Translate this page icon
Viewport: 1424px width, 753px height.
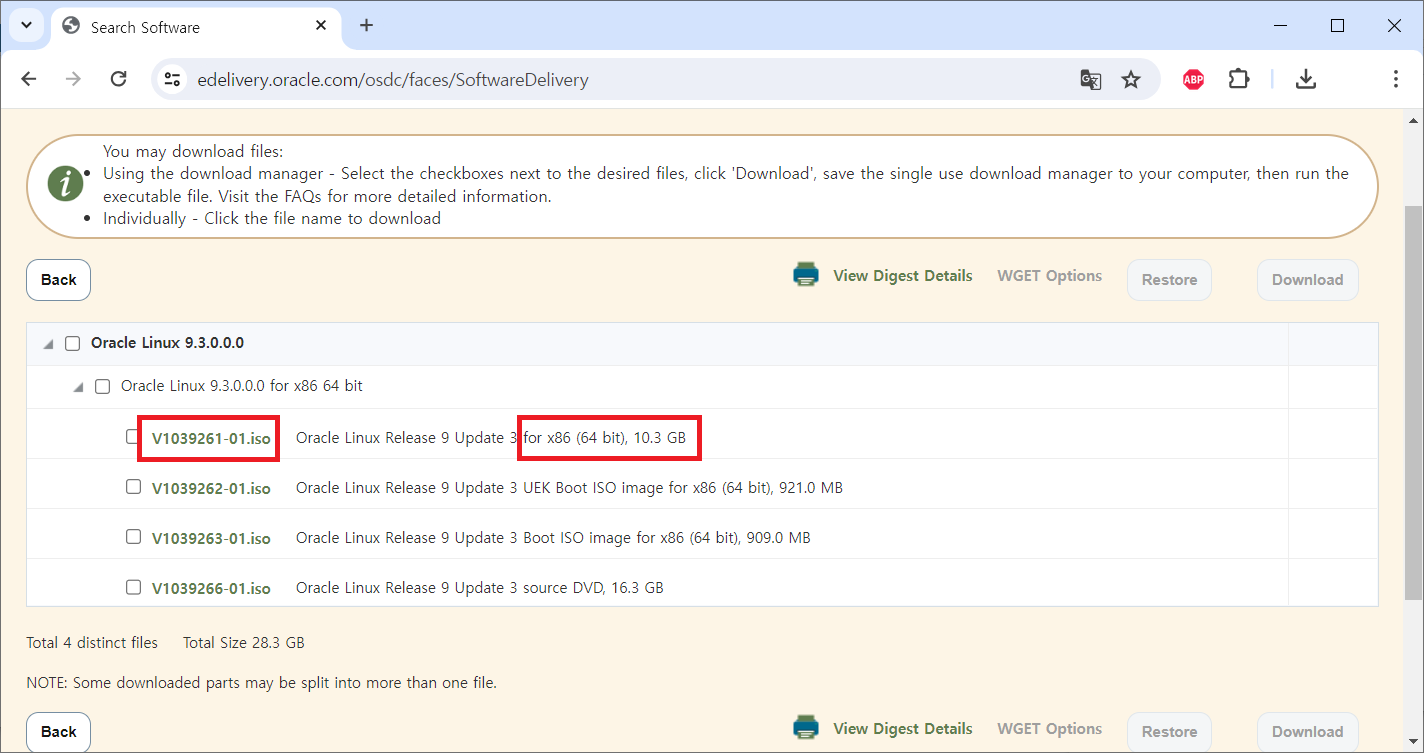[1091, 80]
